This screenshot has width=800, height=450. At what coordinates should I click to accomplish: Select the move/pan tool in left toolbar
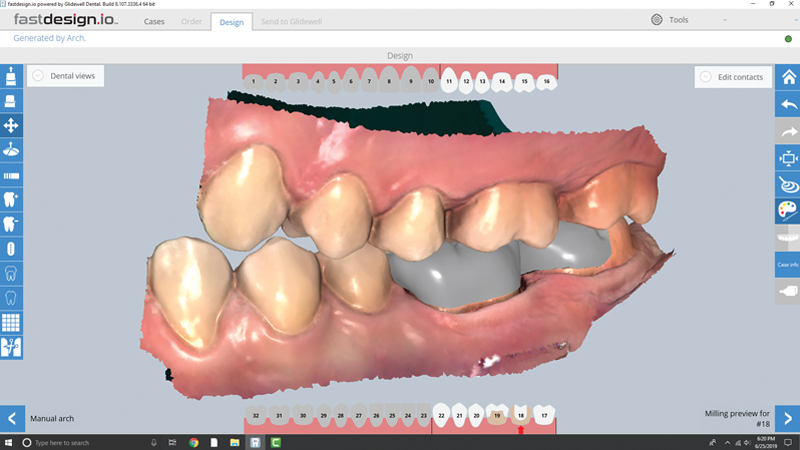[x=12, y=125]
